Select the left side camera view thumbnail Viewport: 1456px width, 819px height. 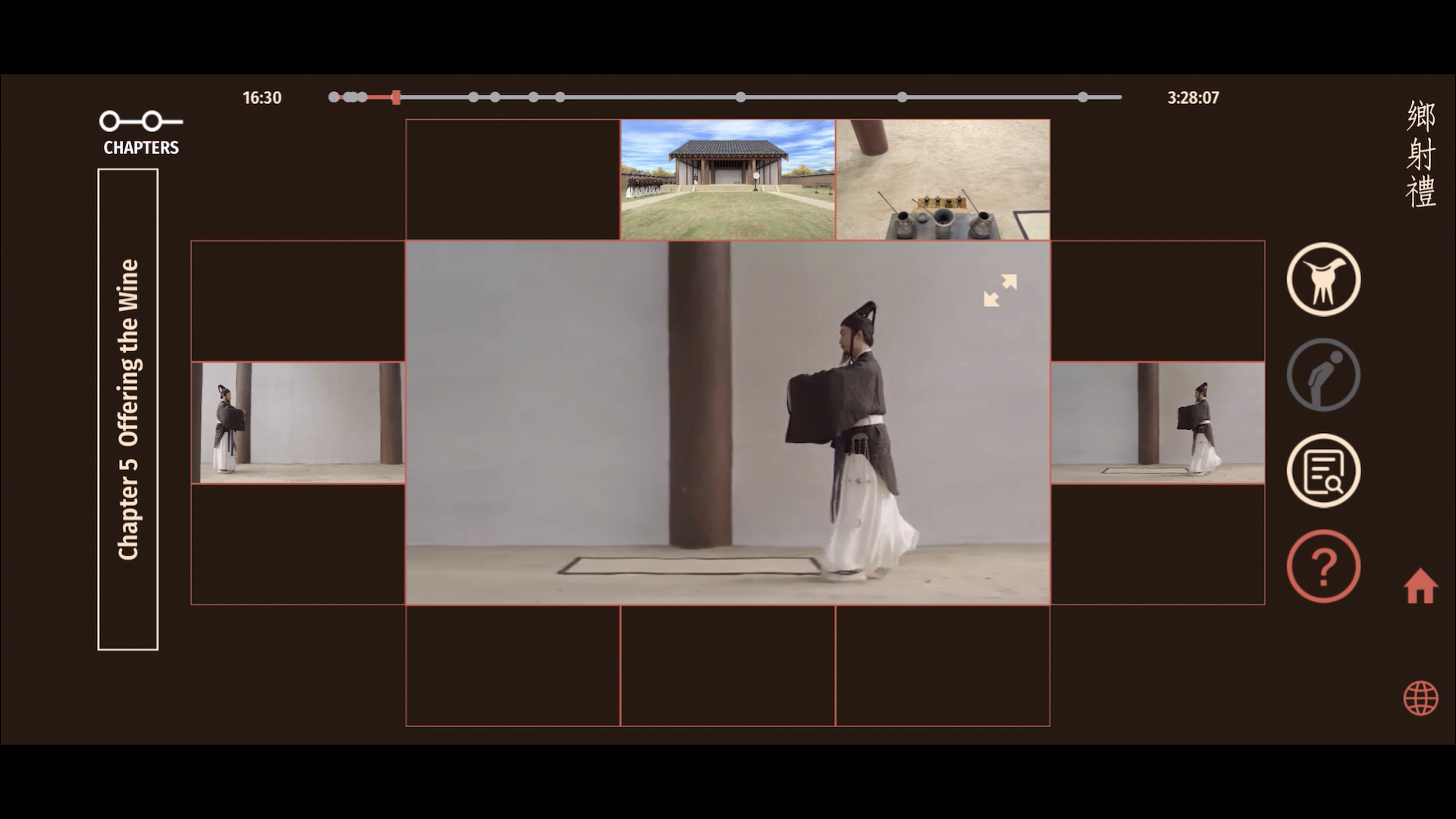tap(298, 422)
